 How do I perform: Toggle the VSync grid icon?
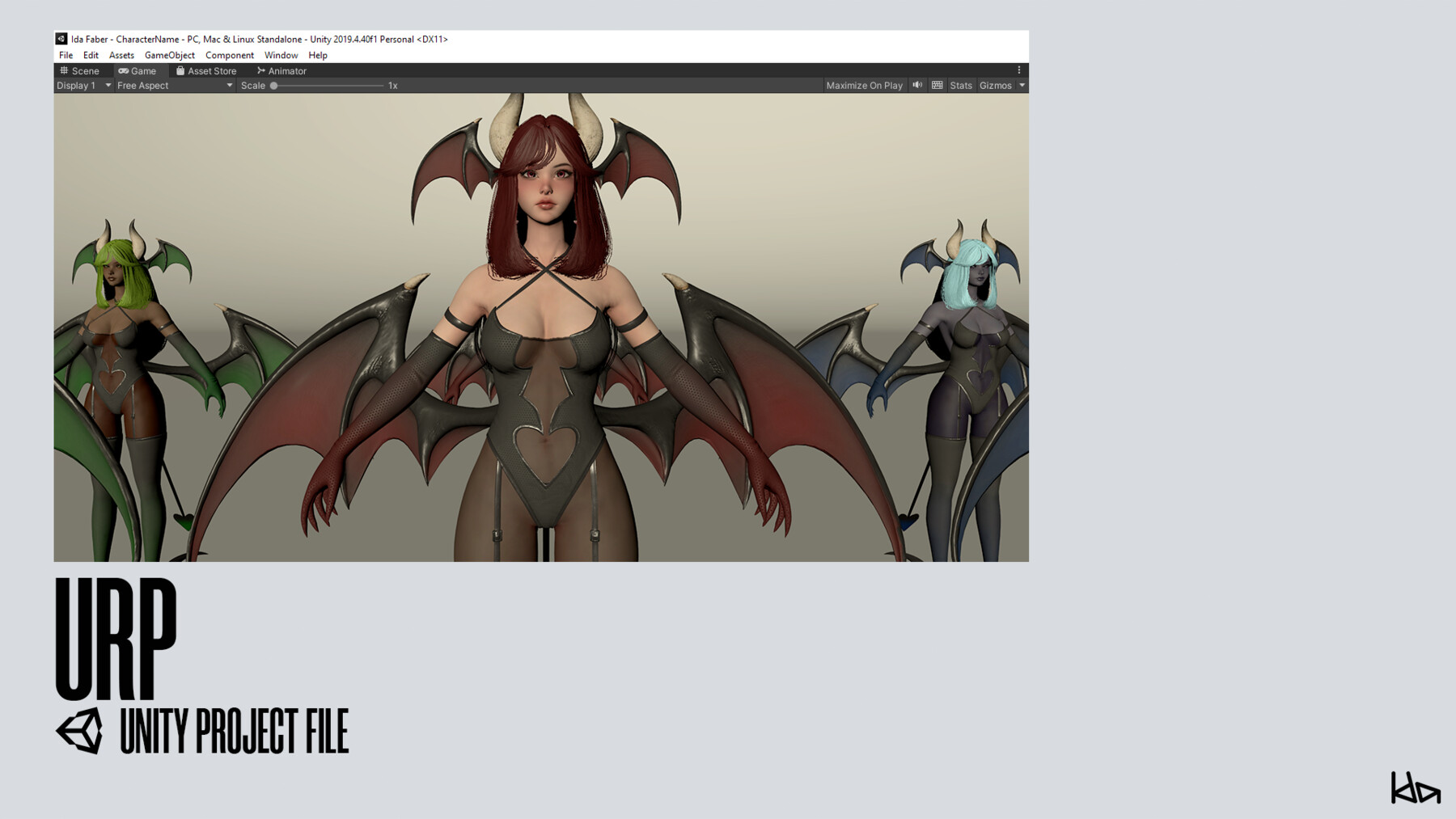point(937,85)
